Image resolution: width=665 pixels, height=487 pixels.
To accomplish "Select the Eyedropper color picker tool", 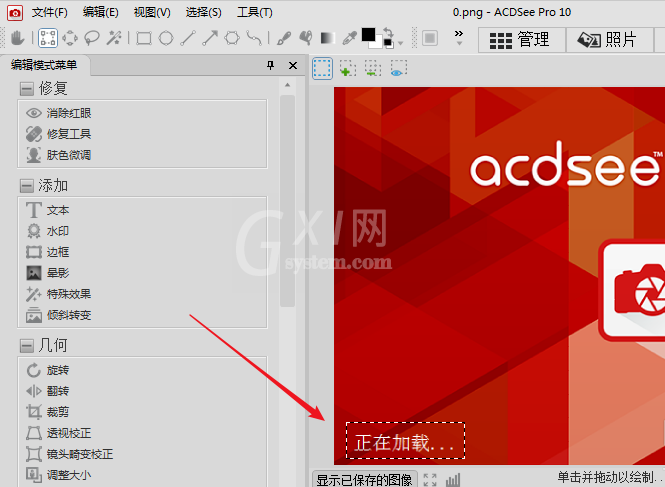I will [x=349, y=38].
